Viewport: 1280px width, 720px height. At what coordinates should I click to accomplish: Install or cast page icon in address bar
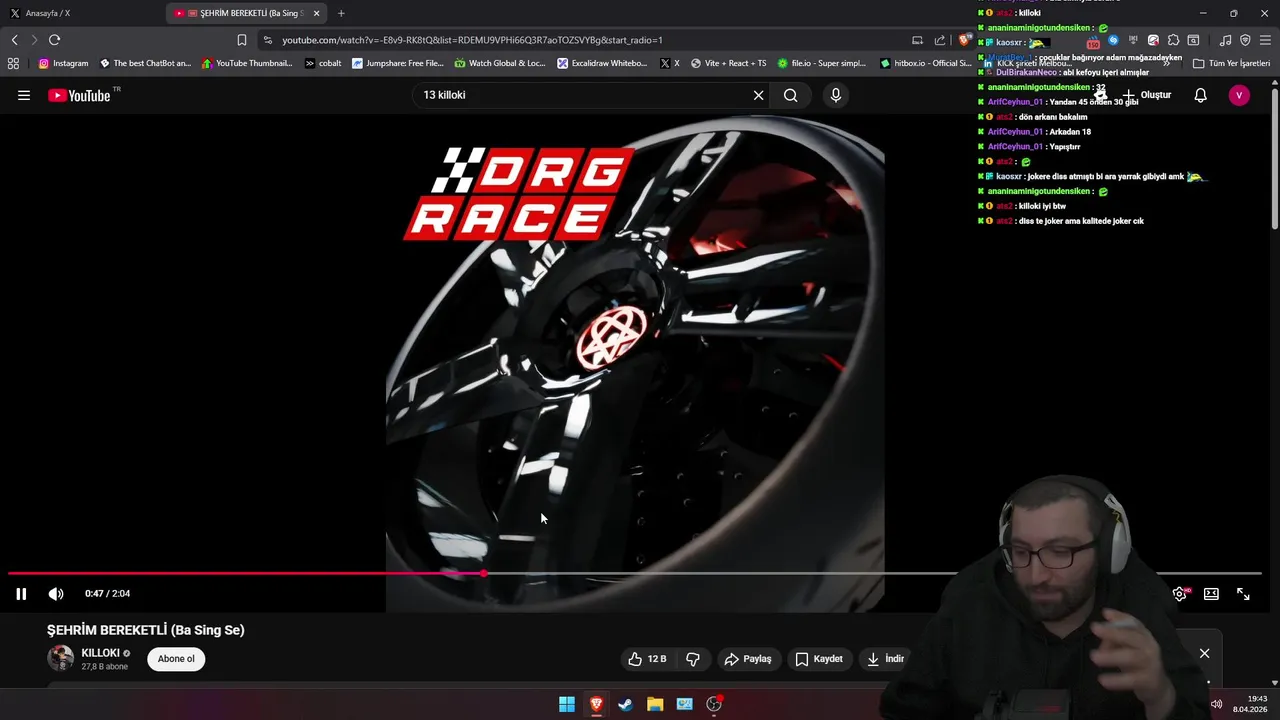tap(917, 40)
